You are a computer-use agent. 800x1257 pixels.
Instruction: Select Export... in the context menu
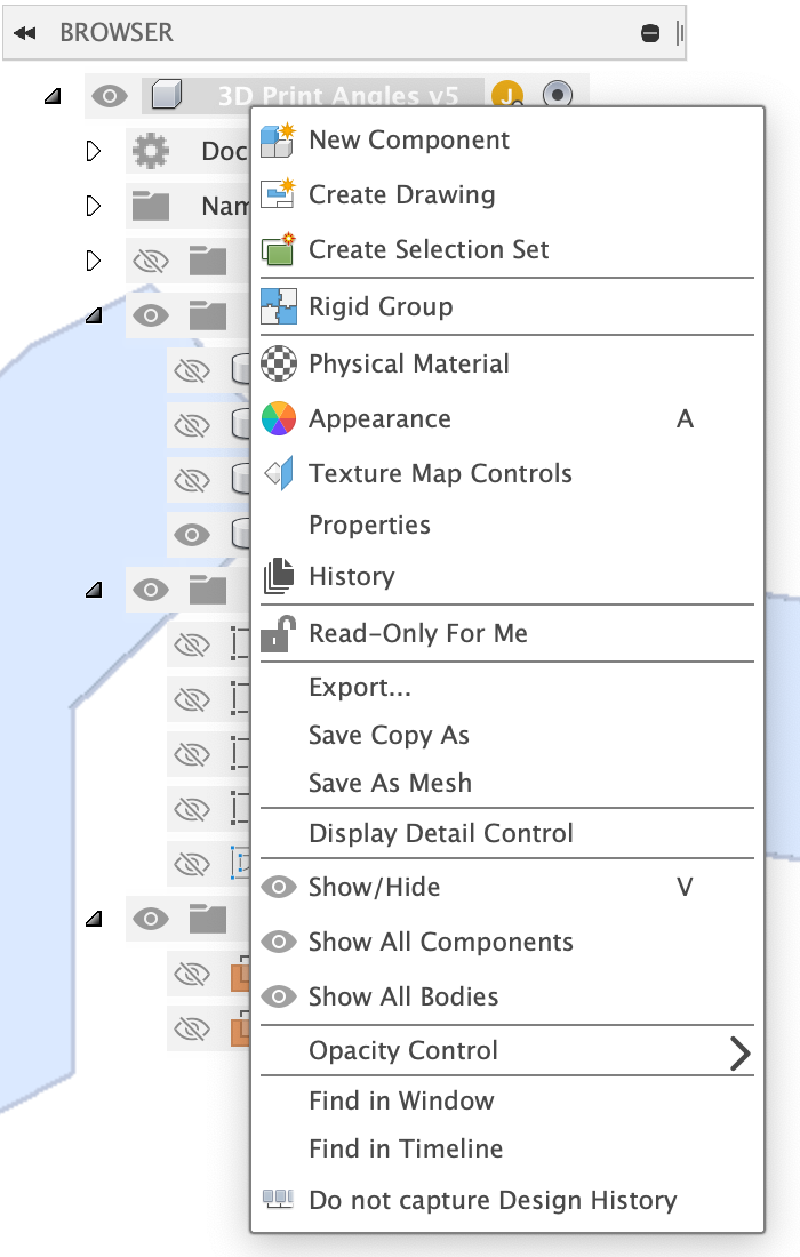(360, 688)
